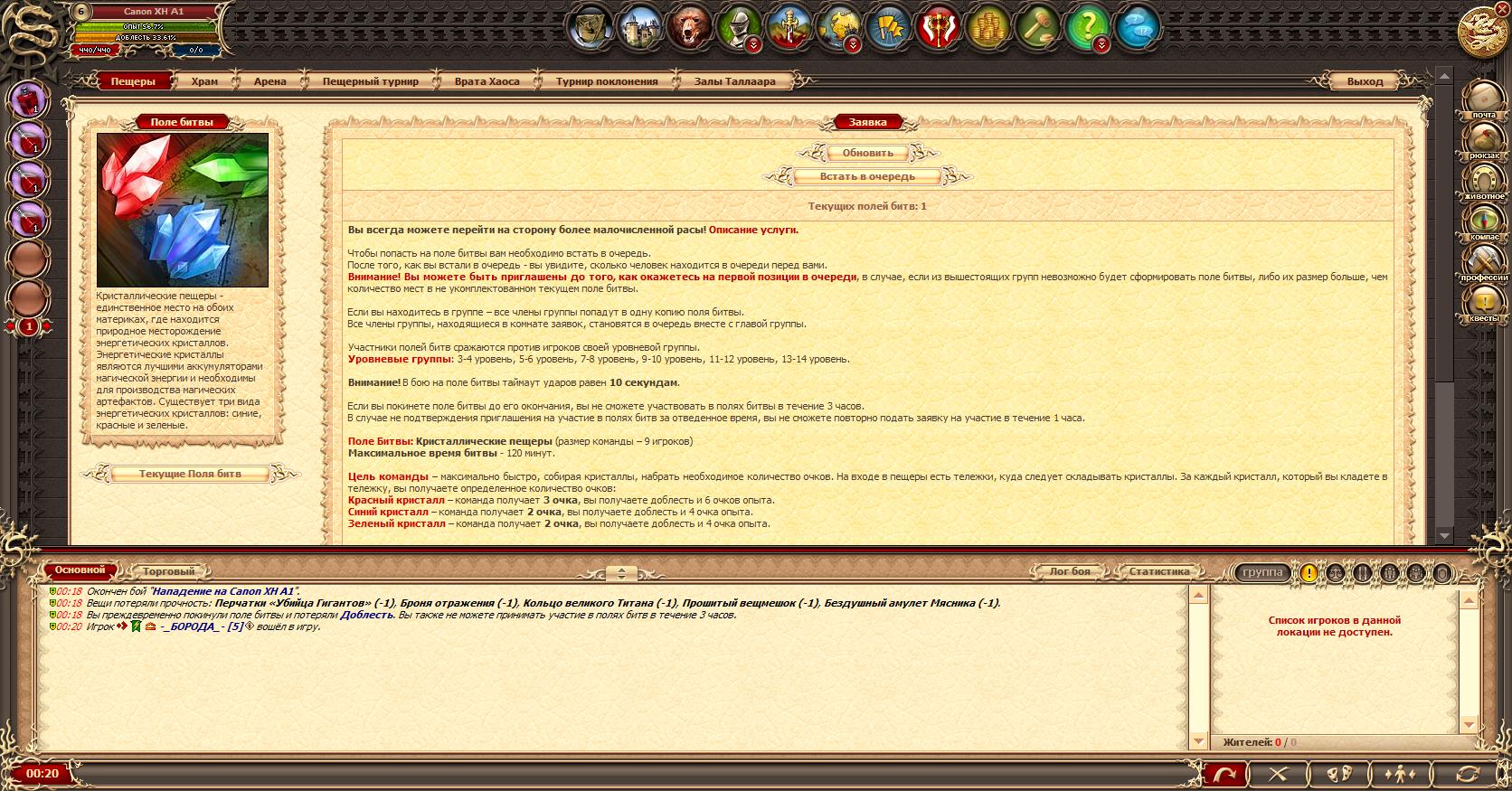Click the Встать в очередь button
Image resolution: width=1512 pixels, height=791 pixels.
click(x=867, y=176)
